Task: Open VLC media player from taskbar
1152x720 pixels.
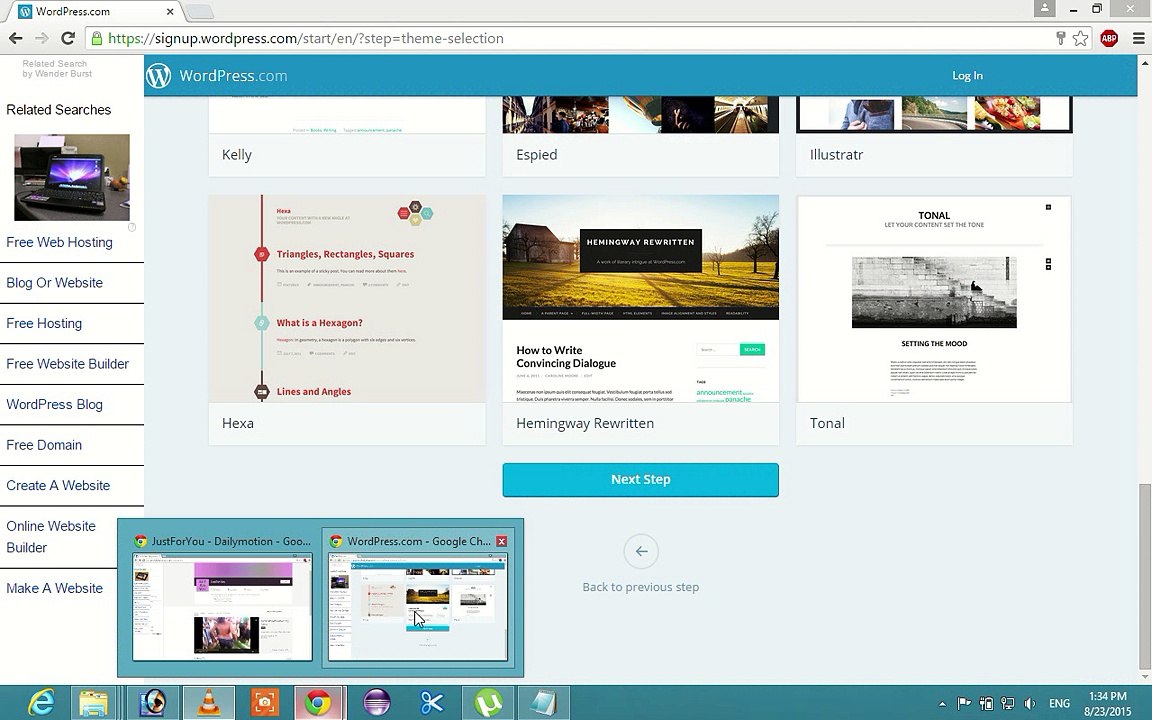Action: click(x=209, y=702)
